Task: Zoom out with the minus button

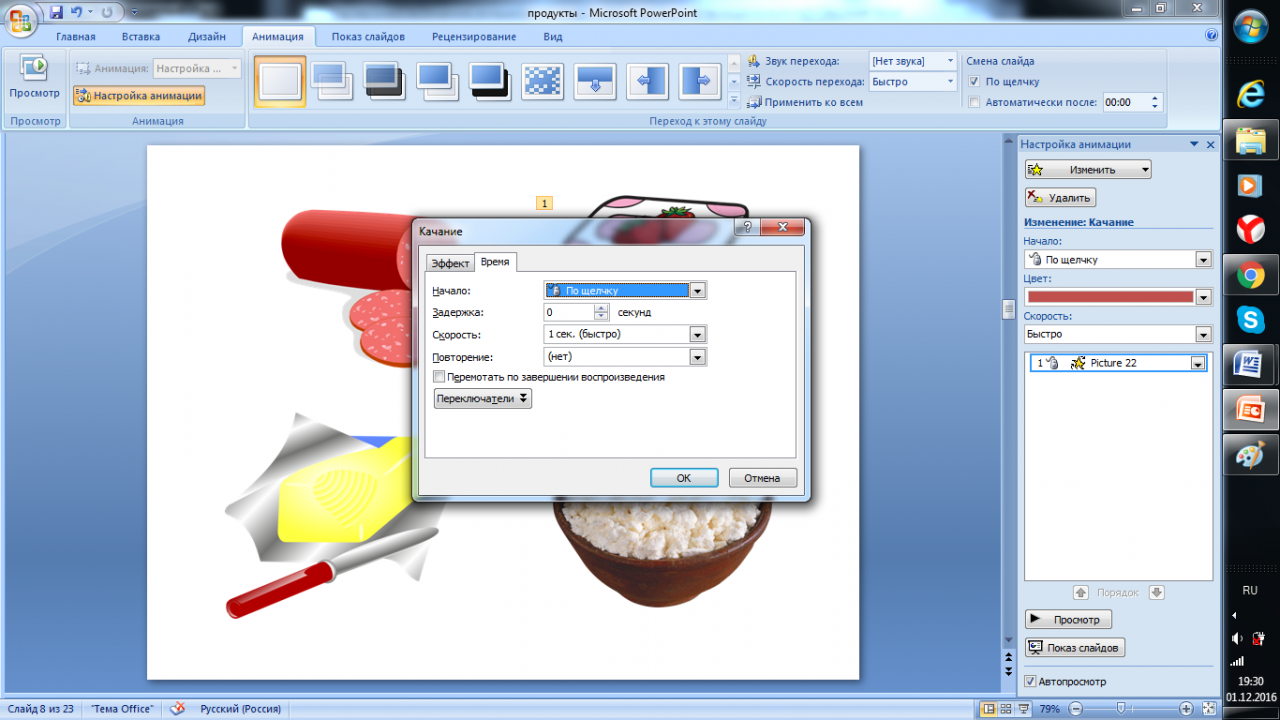Action: (x=1074, y=709)
